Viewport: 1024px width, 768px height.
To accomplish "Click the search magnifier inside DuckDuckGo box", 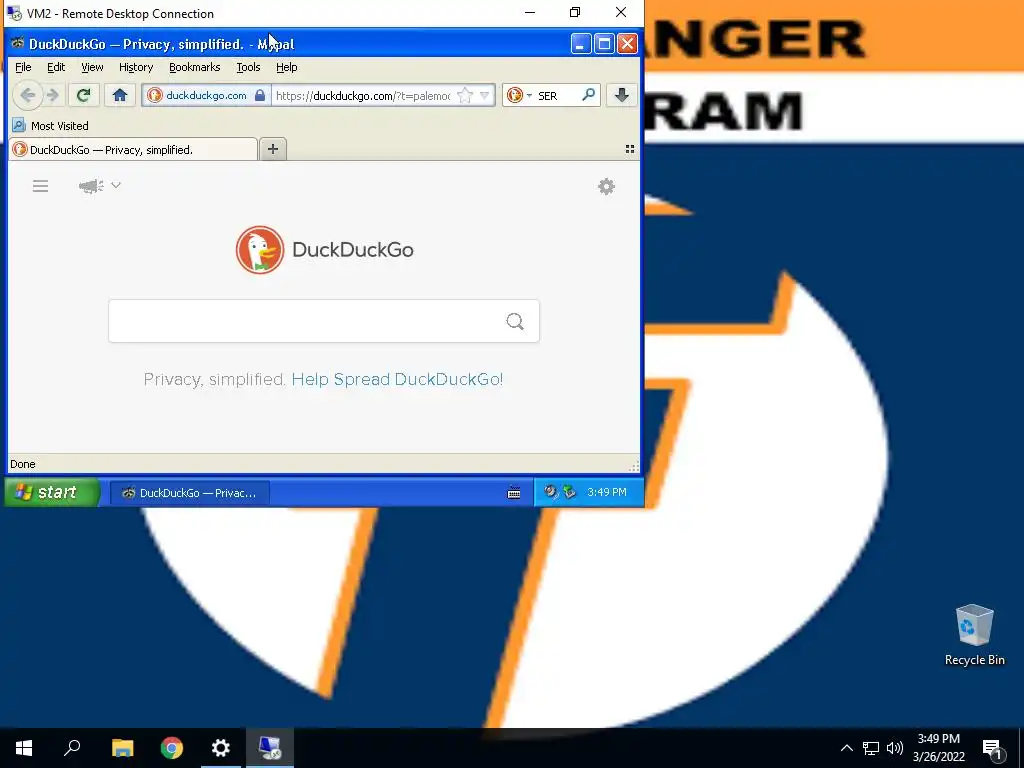I will click(x=515, y=321).
